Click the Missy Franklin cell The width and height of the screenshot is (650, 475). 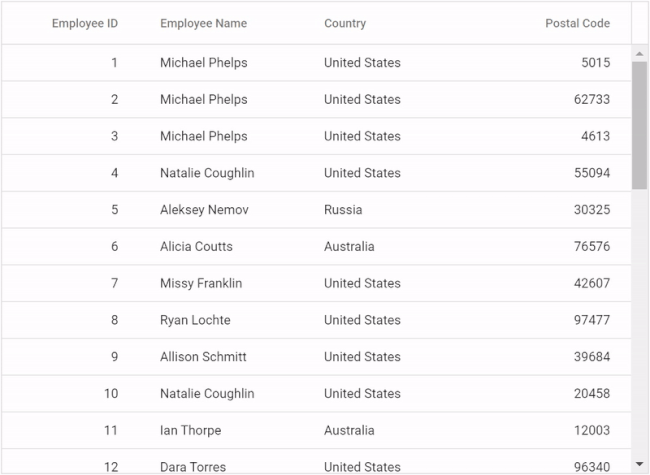201,284
